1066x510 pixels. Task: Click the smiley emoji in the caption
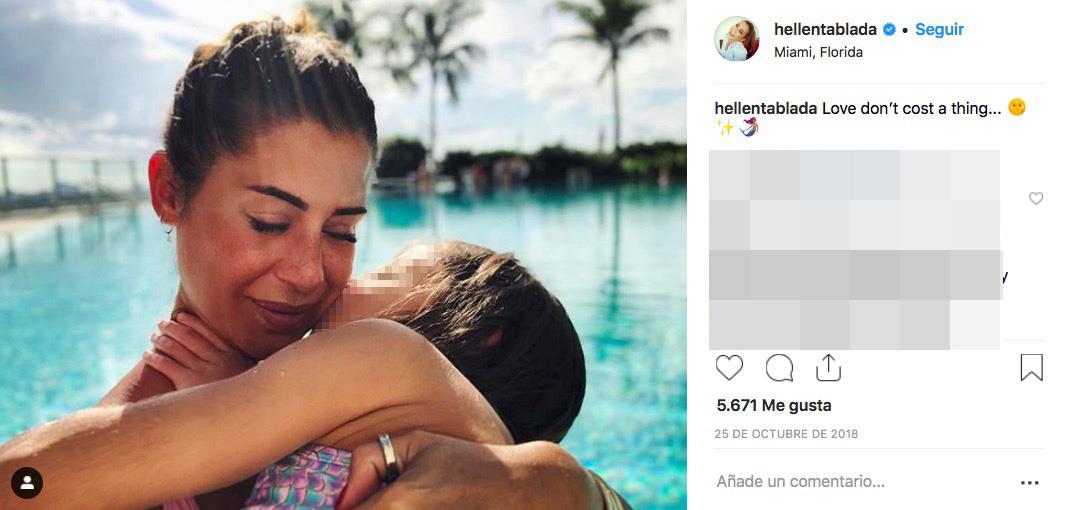1017,108
